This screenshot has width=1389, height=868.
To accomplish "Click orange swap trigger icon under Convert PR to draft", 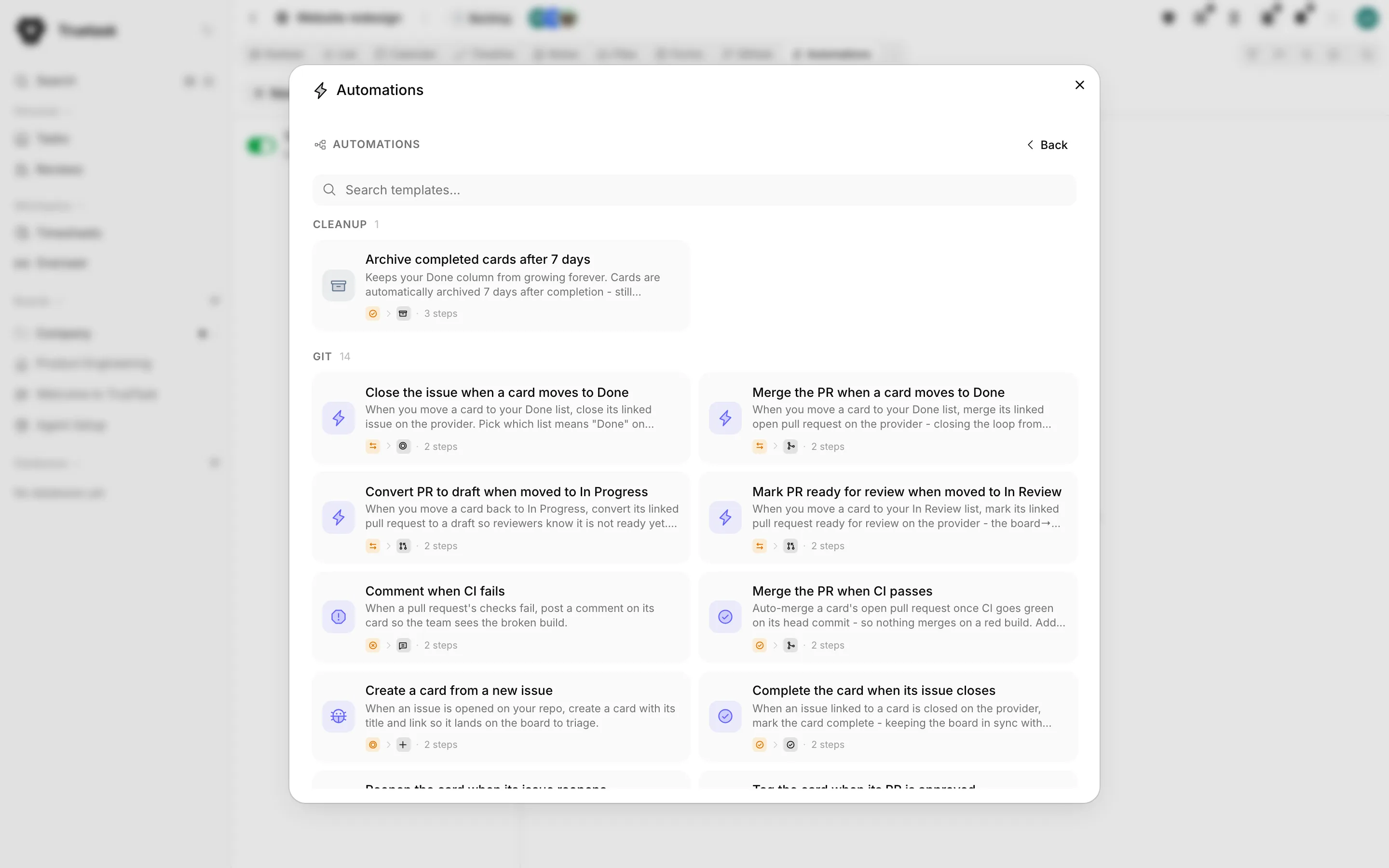I will coord(372,546).
